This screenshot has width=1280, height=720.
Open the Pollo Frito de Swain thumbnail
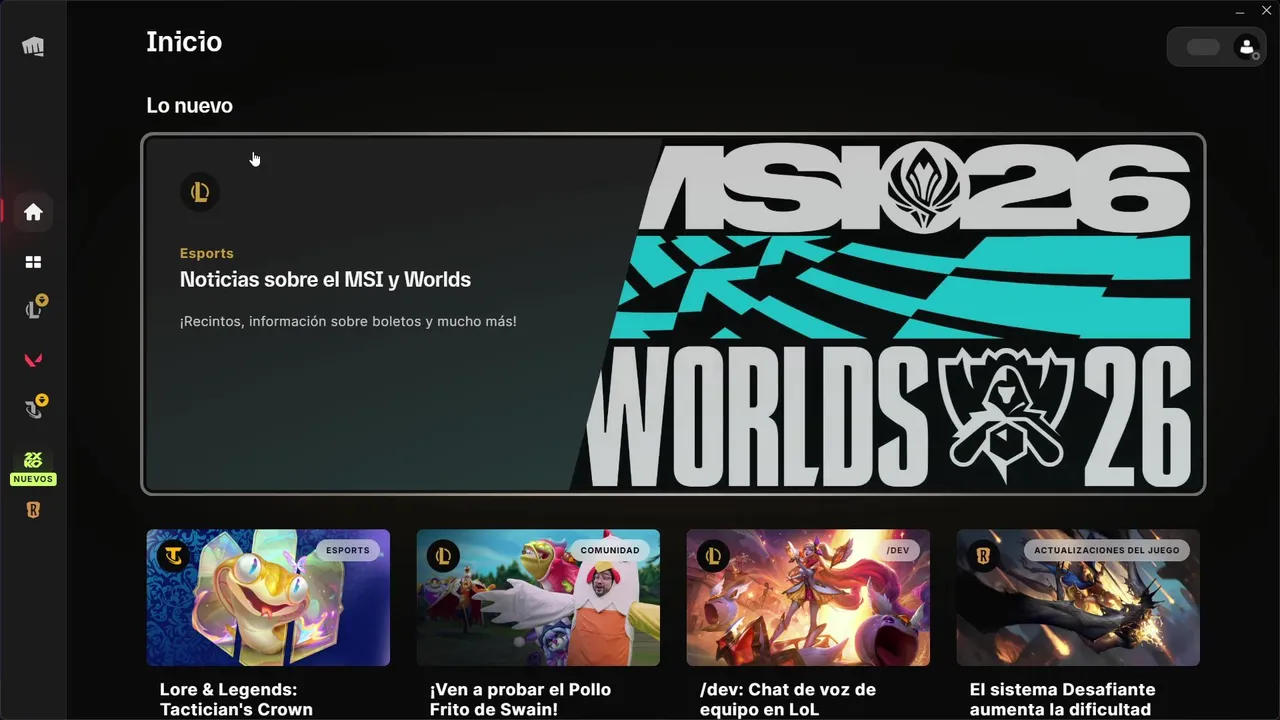click(538, 598)
